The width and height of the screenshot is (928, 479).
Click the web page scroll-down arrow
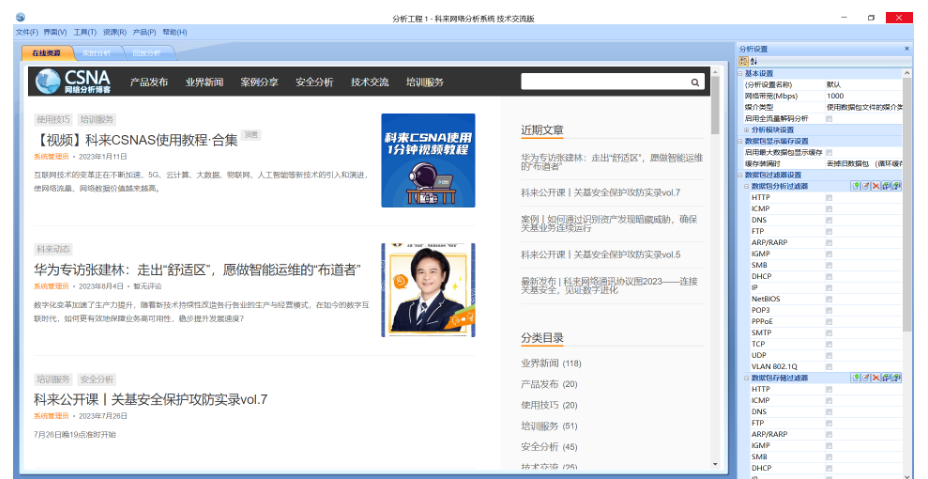(x=715, y=465)
